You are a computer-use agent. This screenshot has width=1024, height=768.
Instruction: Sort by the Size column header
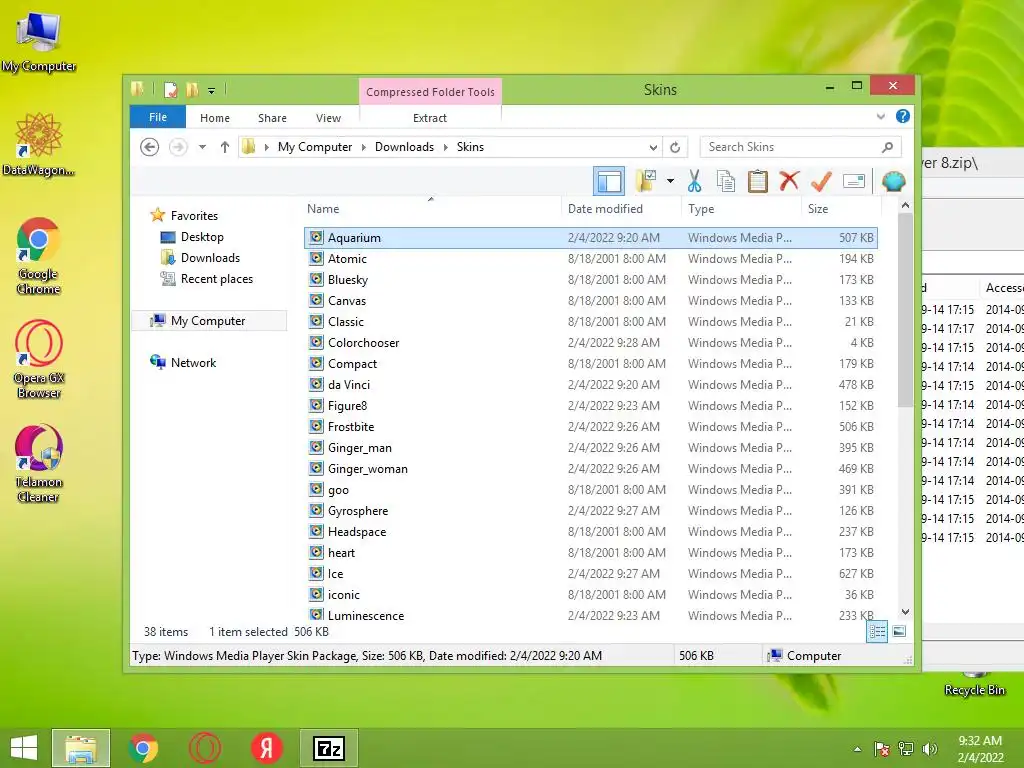click(x=840, y=209)
